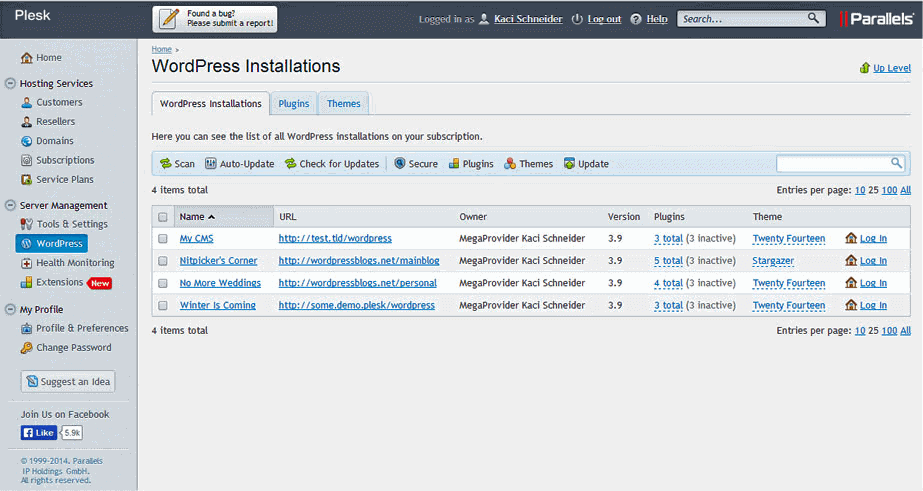
Task: Click Auto-Update in toolbar
Action: point(240,164)
